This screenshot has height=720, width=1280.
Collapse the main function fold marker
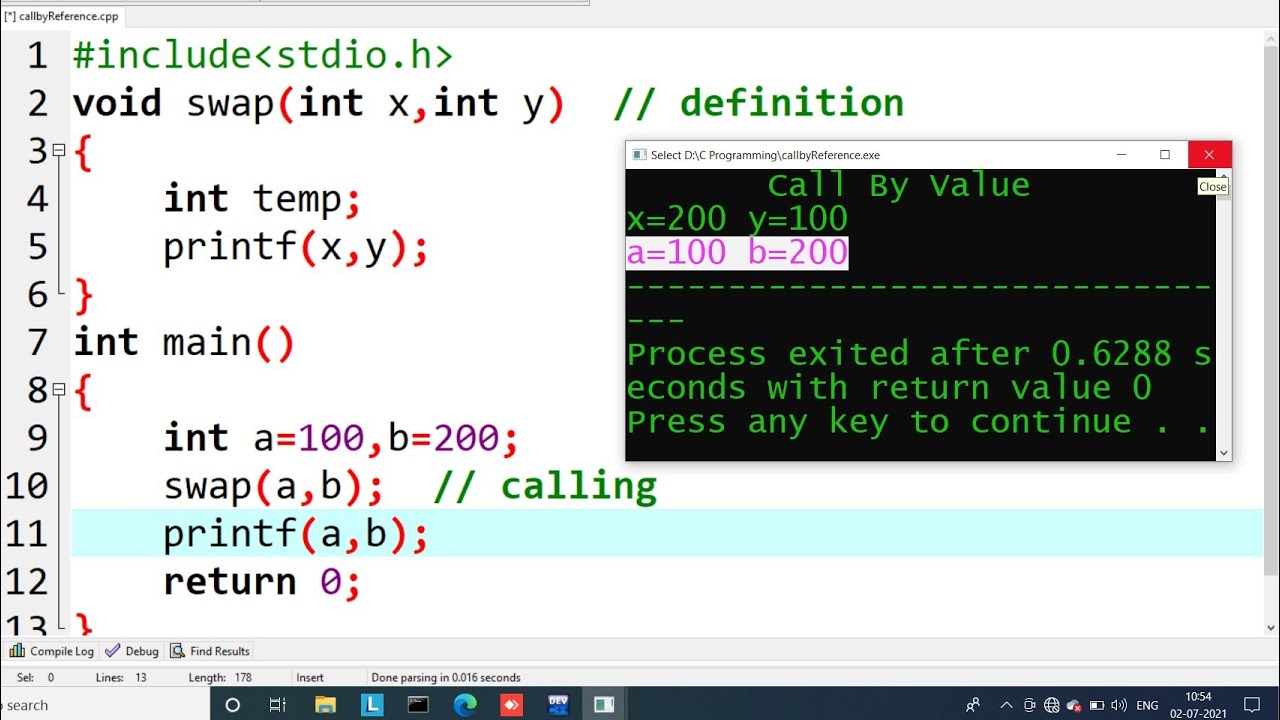[59, 389]
